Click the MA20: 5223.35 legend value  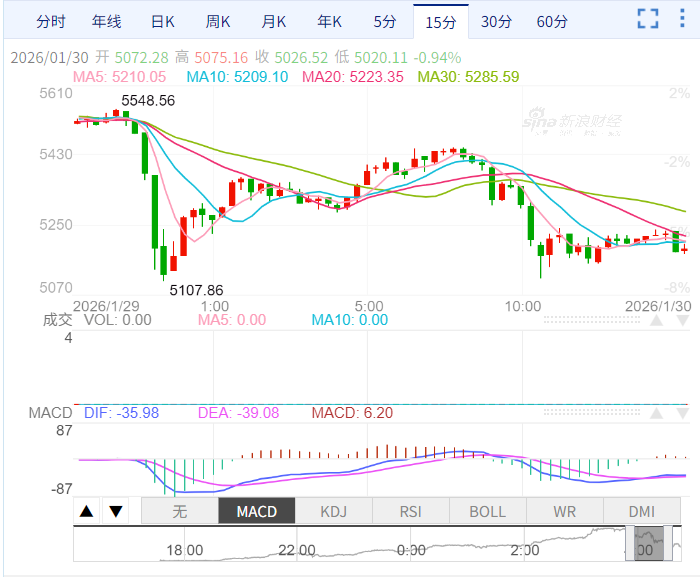coord(353,77)
